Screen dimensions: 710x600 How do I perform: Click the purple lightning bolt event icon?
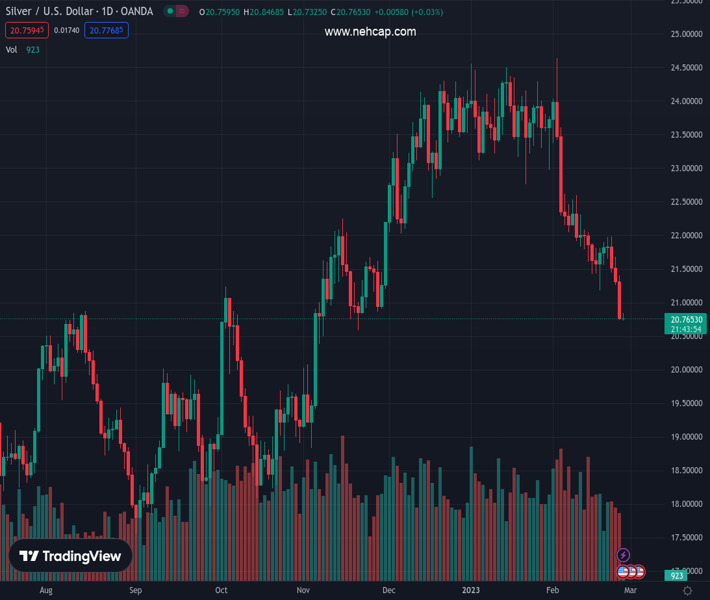pos(623,555)
